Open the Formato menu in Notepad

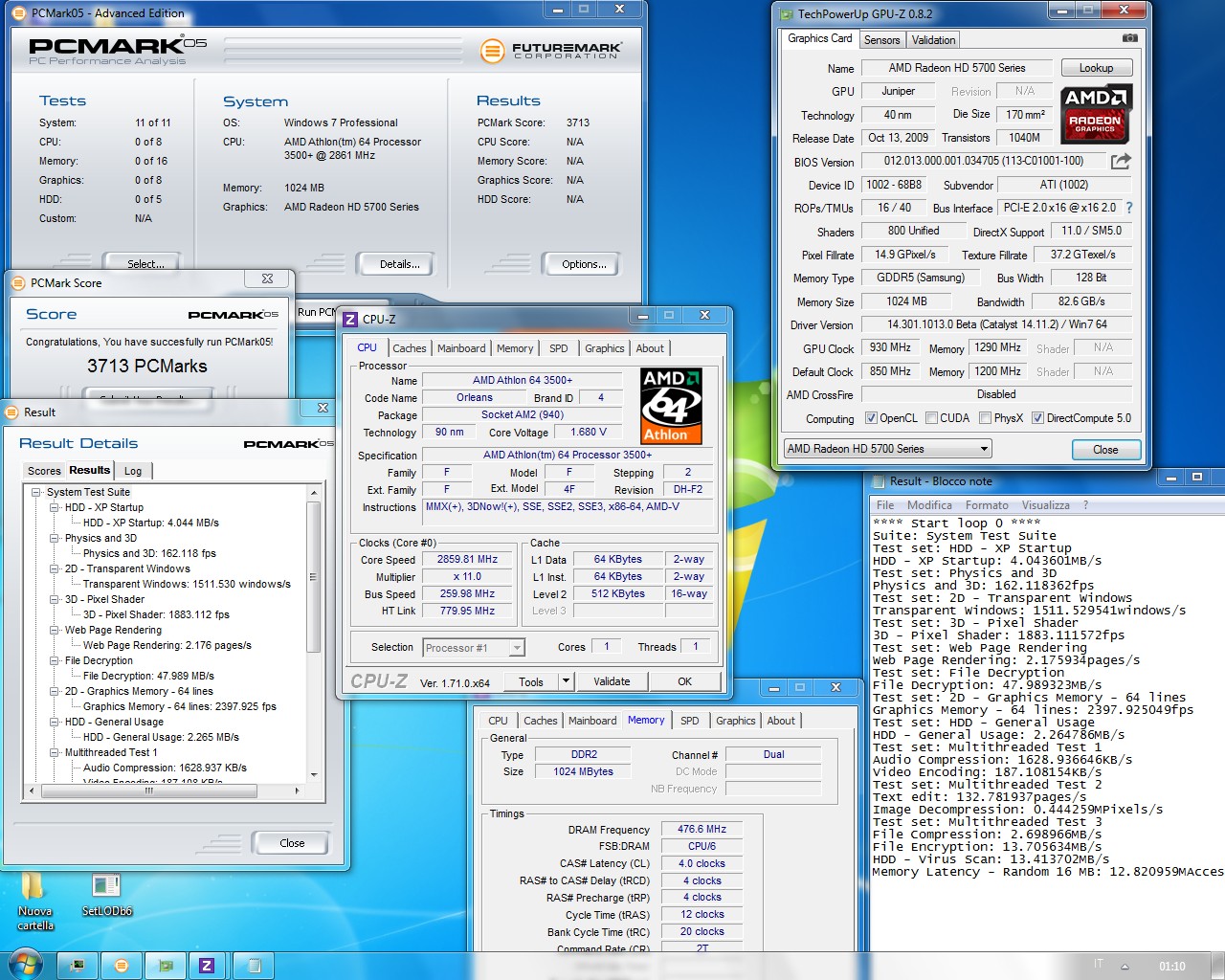pyautogui.click(x=987, y=505)
